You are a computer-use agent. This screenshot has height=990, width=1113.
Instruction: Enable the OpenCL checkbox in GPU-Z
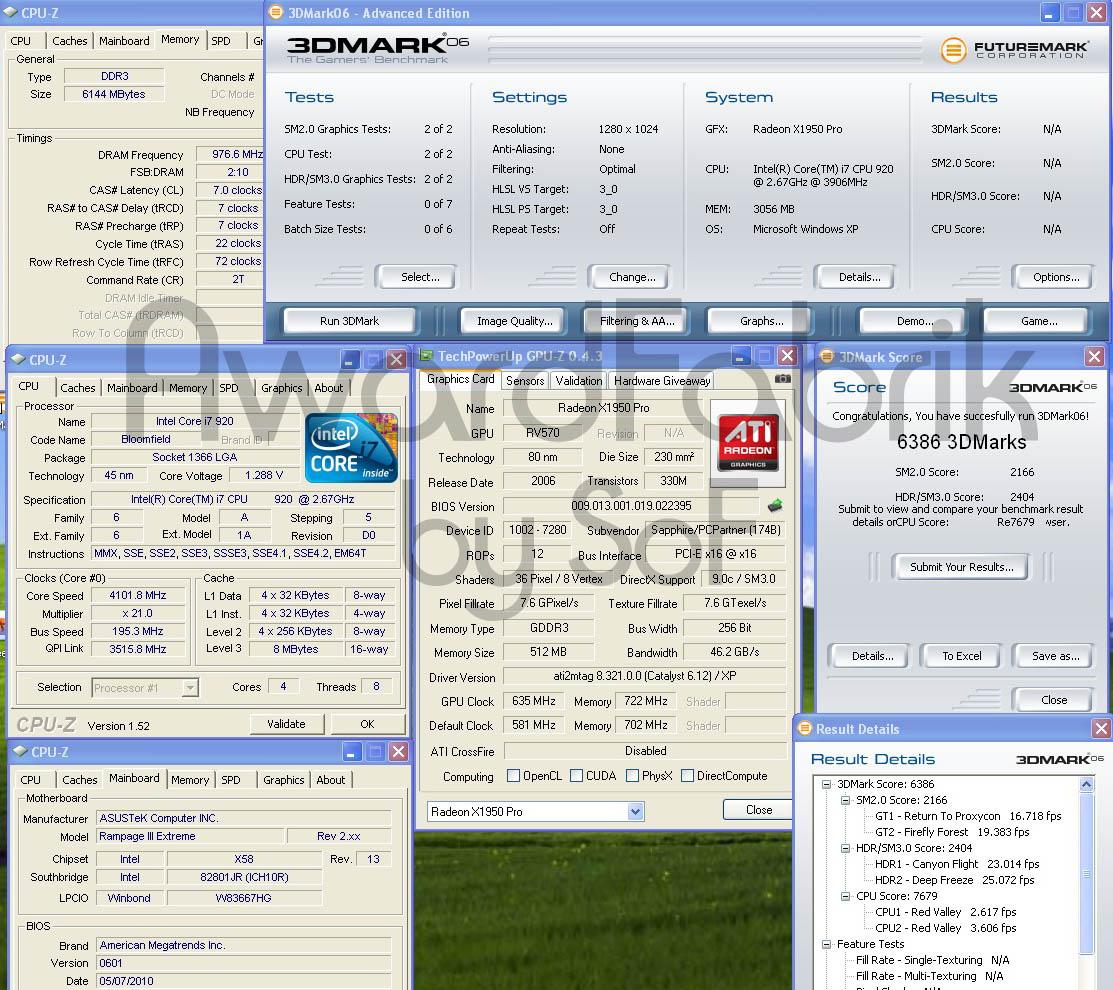point(513,776)
